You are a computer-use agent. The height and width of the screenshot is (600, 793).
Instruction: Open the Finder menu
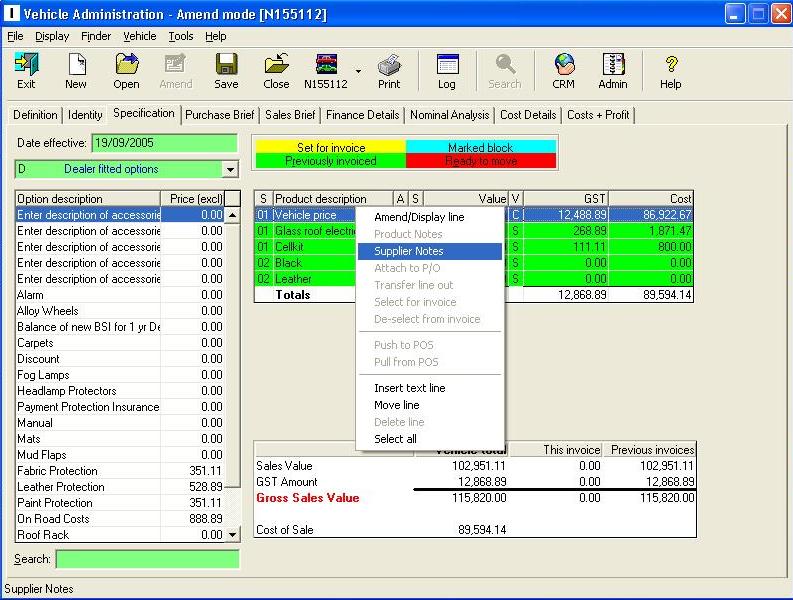[x=96, y=36]
